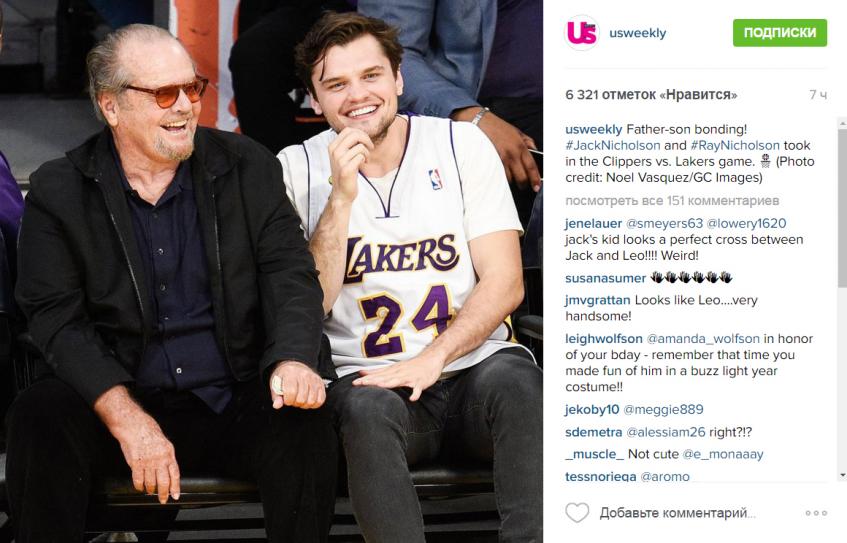This screenshot has height=543, width=847.
Task: Click the green Подписки follow button
Action: click(779, 32)
